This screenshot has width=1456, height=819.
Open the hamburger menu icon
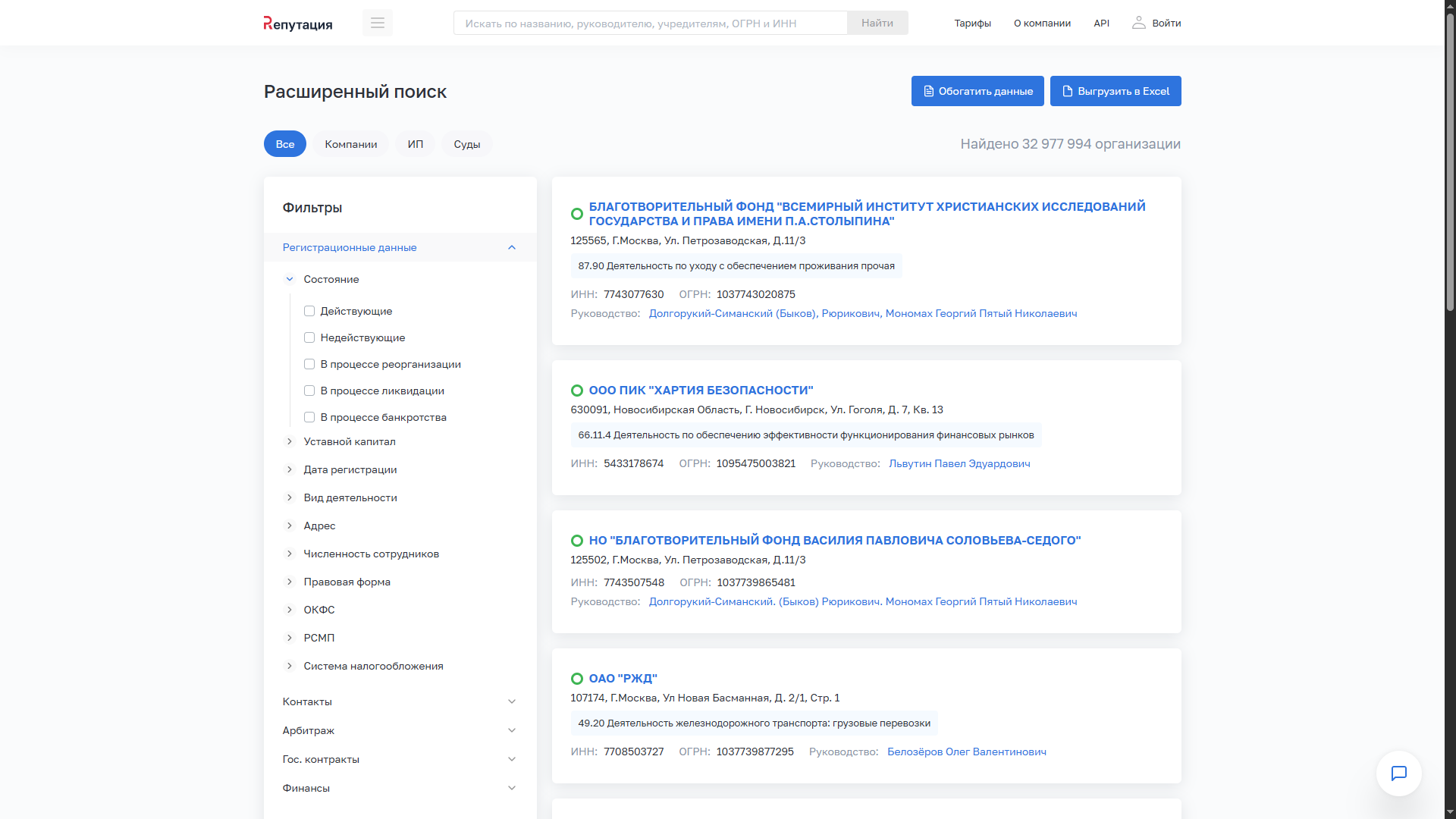377,23
